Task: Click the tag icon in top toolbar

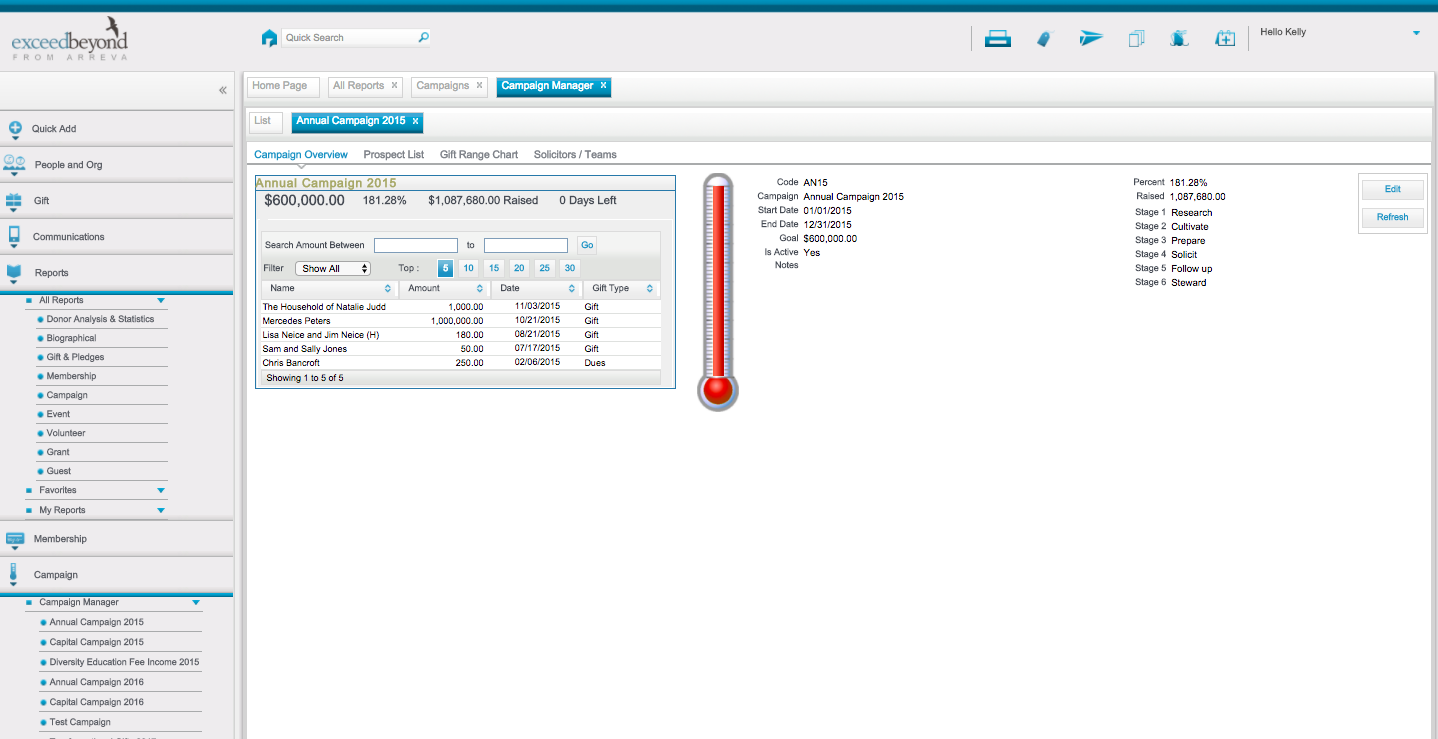Action: coord(1044,39)
